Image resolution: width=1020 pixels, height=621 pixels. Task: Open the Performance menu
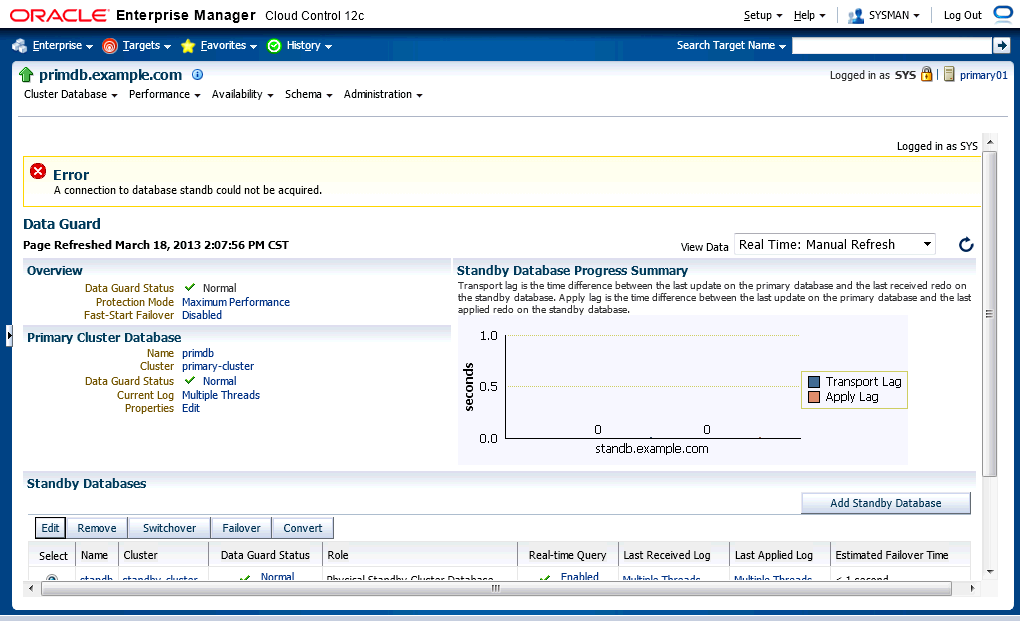pos(165,94)
